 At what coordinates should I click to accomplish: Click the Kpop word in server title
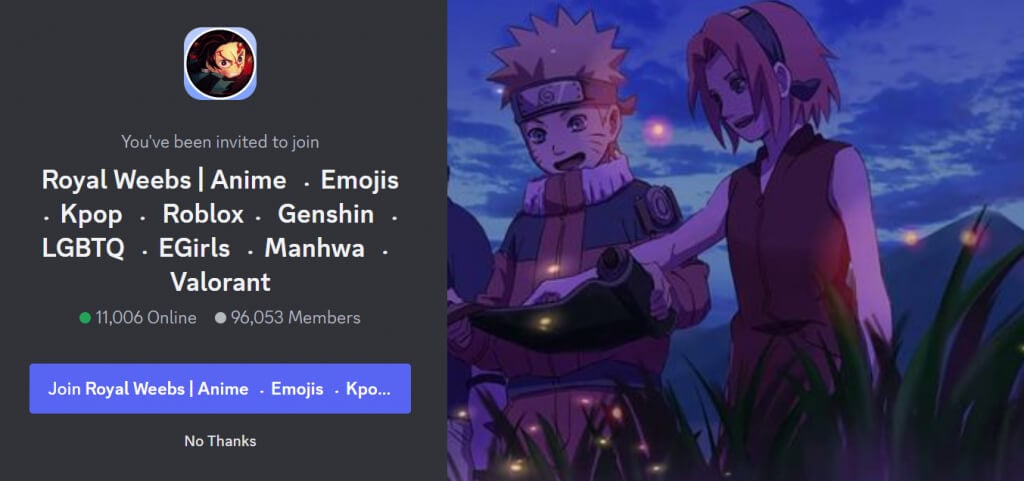91,214
